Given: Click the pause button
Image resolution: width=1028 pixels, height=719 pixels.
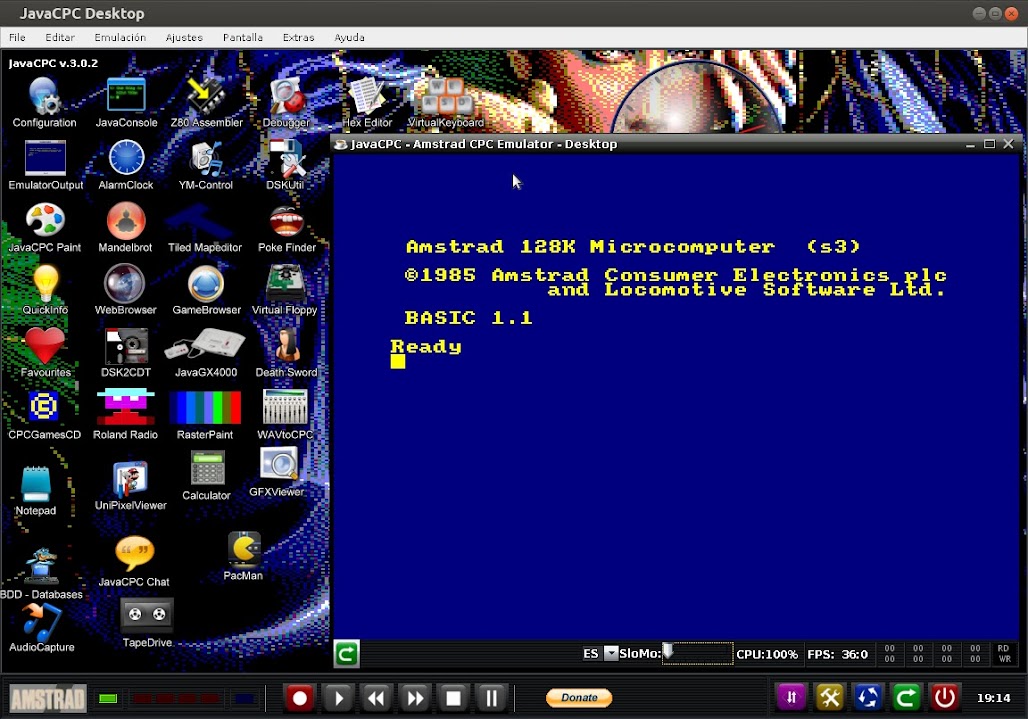Looking at the screenshot, I should pos(491,698).
